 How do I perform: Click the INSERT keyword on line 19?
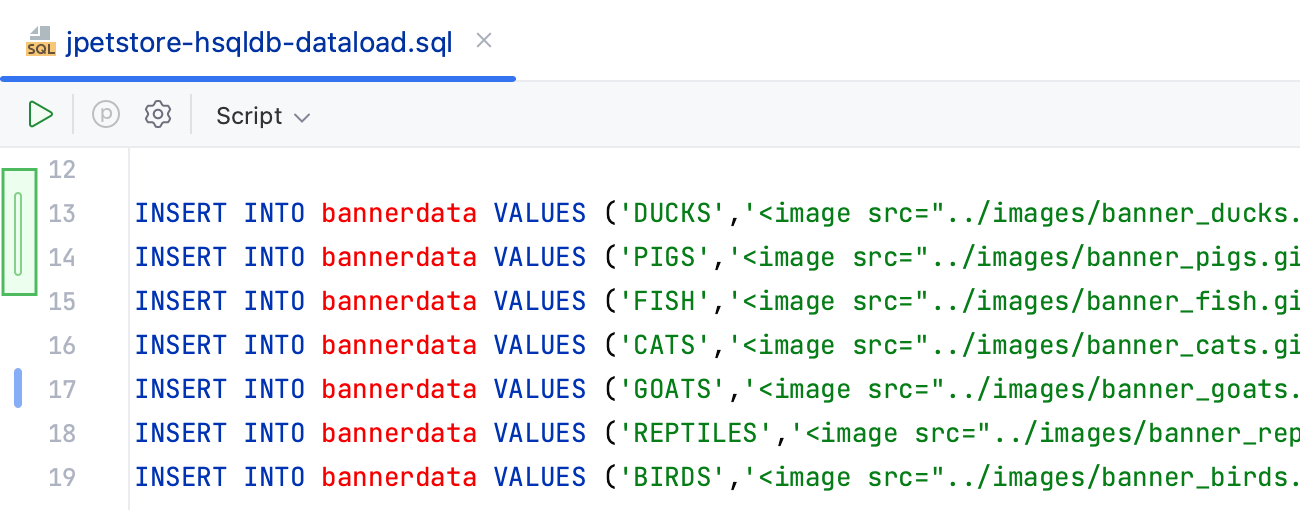pos(182,477)
